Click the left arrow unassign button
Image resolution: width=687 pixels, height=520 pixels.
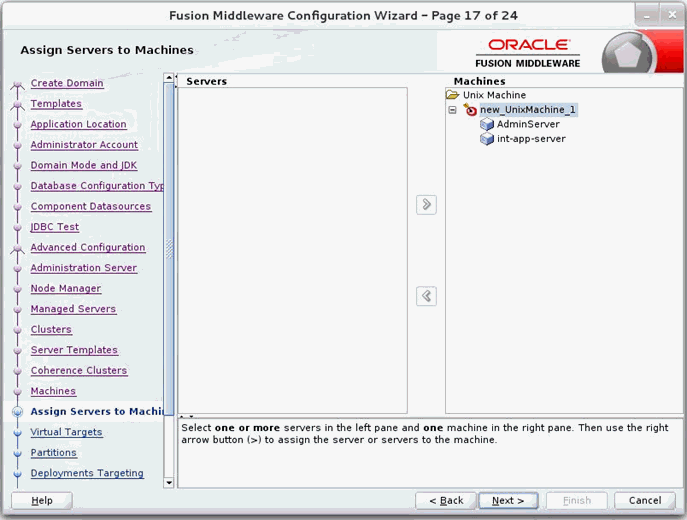click(x=426, y=296)
